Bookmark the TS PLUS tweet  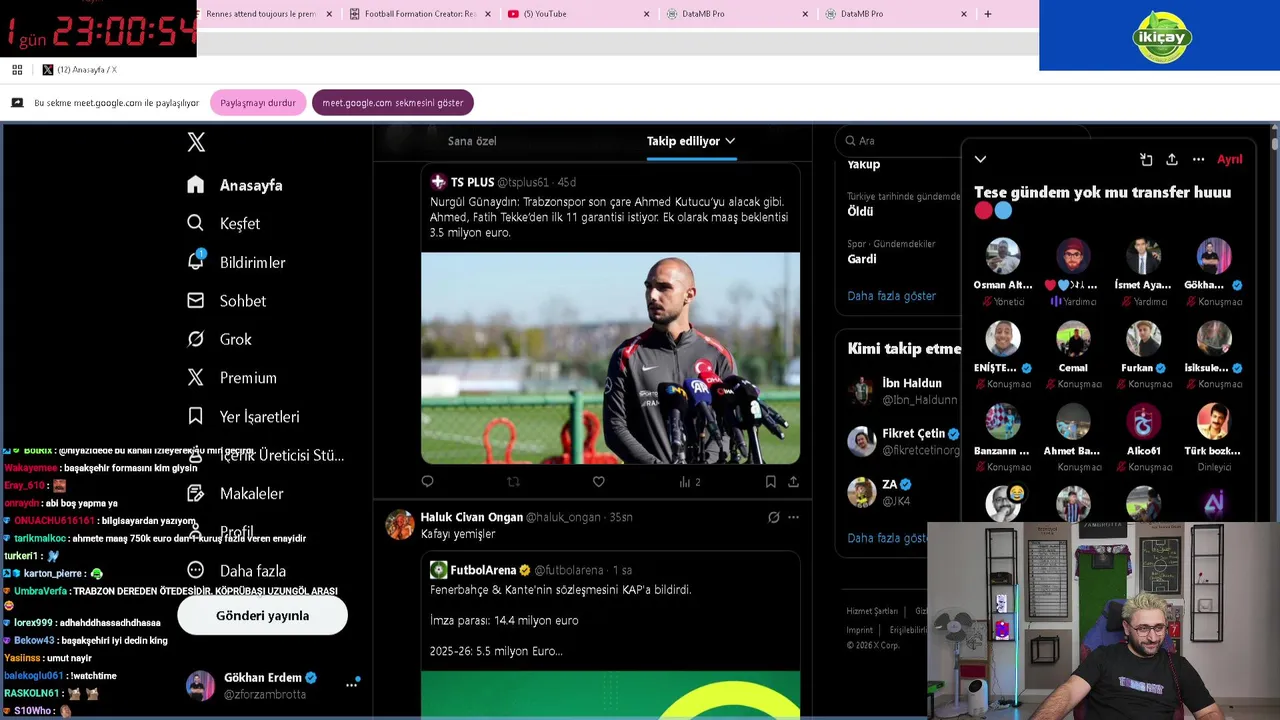(x=770, y=481)
